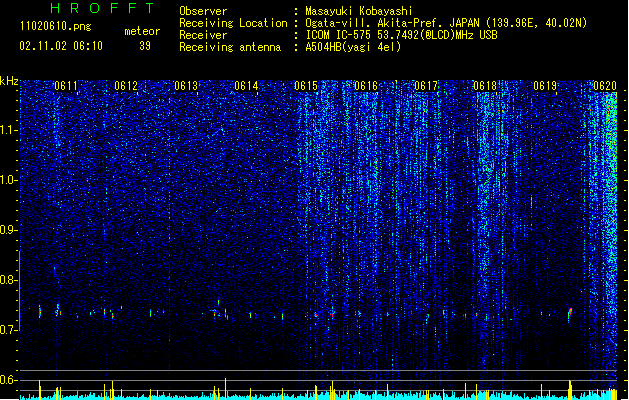Click the 0.6 frequency axis label
Screen dimensions: 629x400
point(8,380)
